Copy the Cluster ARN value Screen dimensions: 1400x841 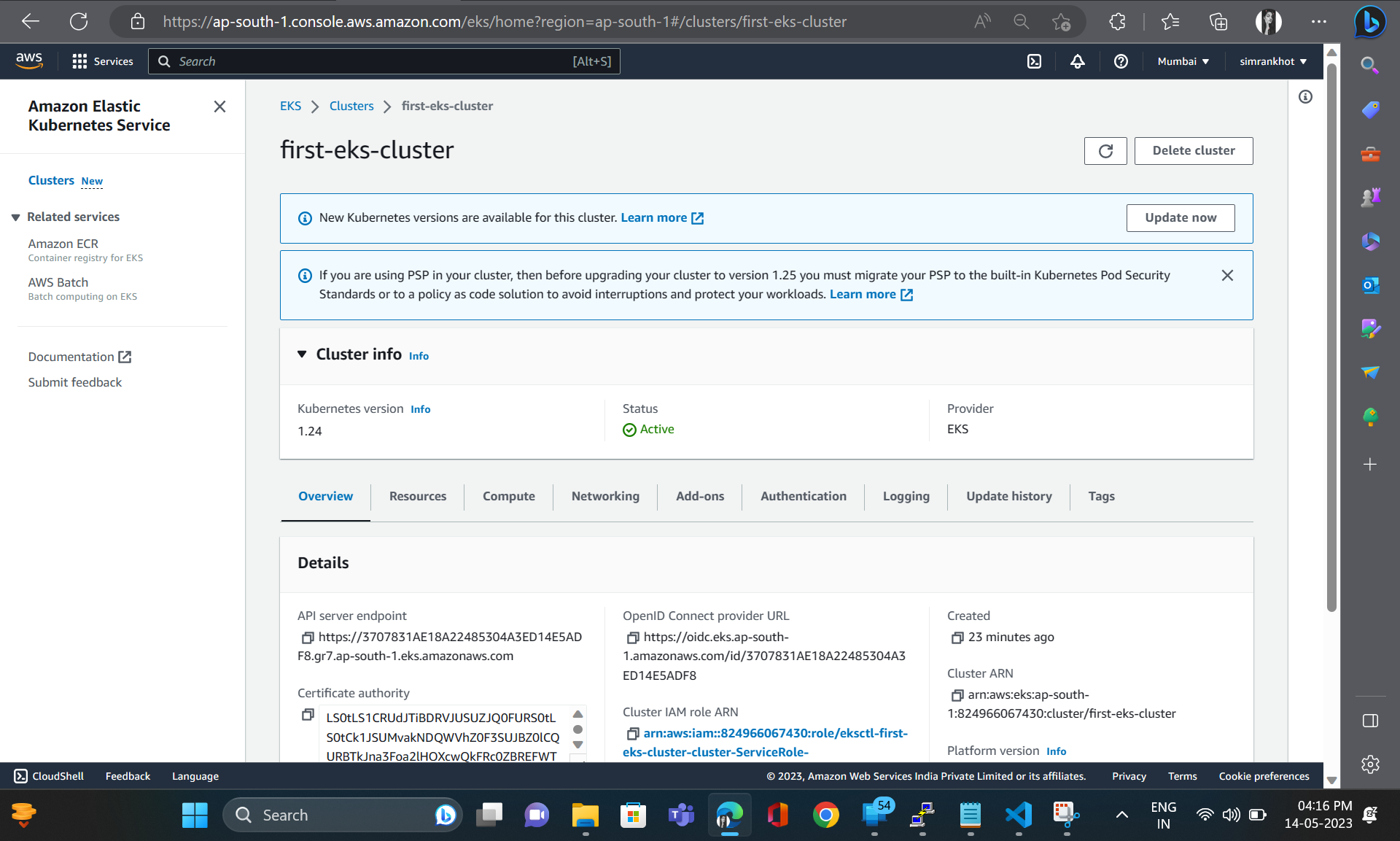[957, 695]
